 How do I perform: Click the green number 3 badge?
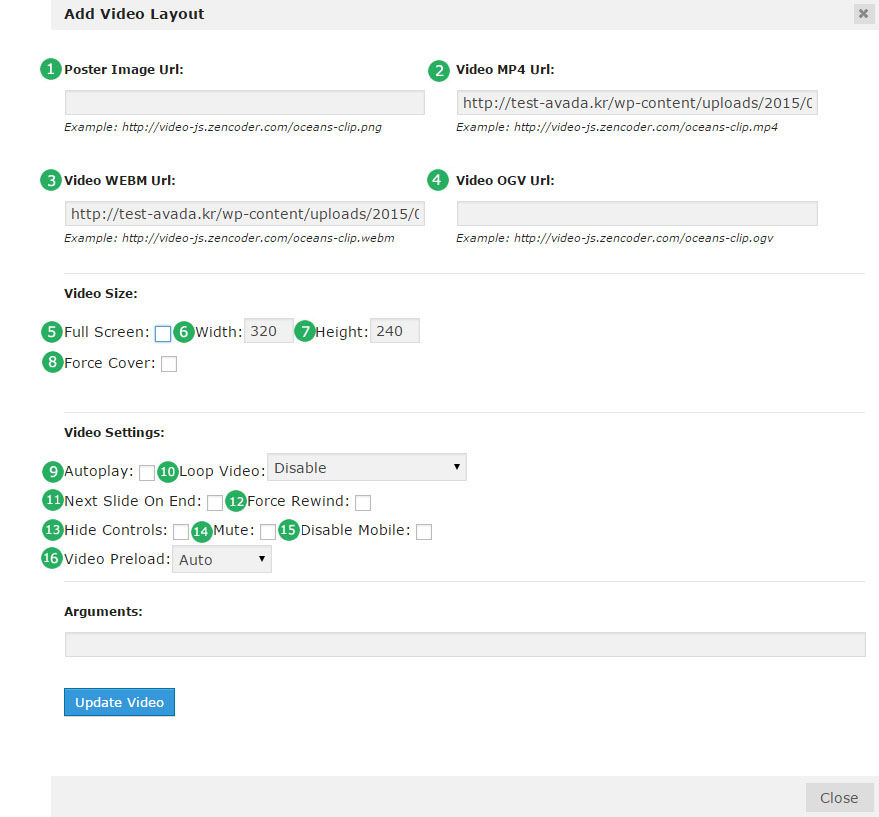[x=51, y=181]
